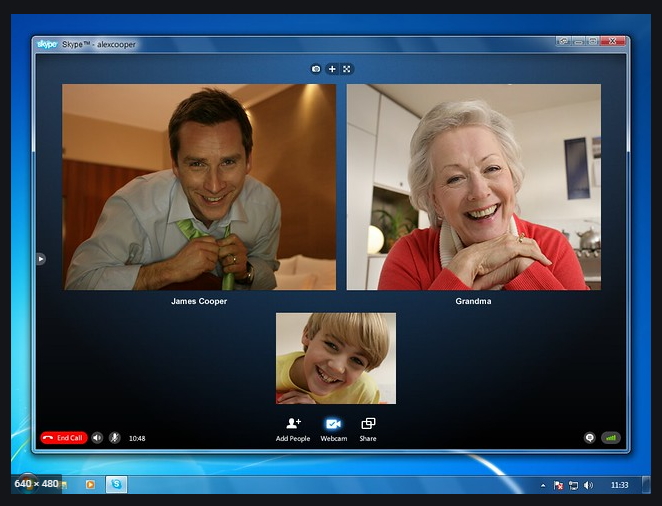Click the 11:33 taskbar clock

pyautogui.click(x=619, y=485)
